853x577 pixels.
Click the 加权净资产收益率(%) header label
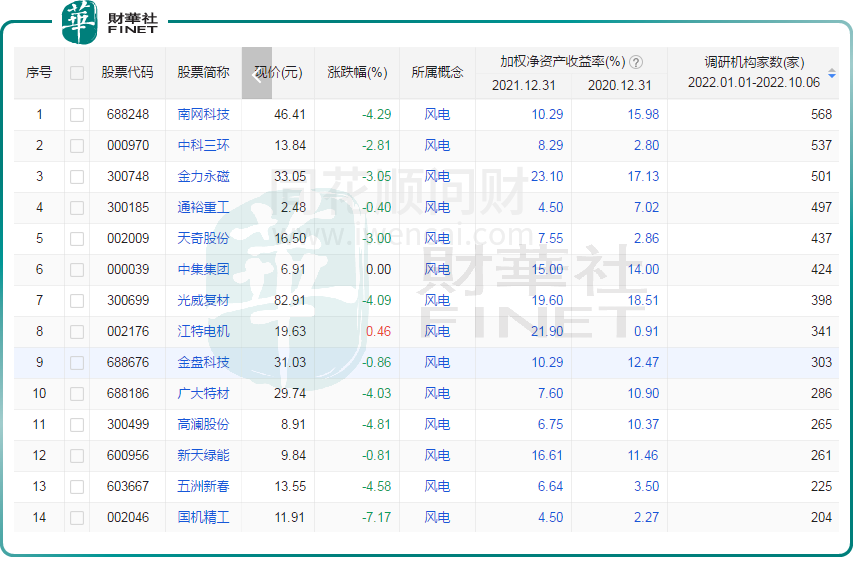click(563, 61)
